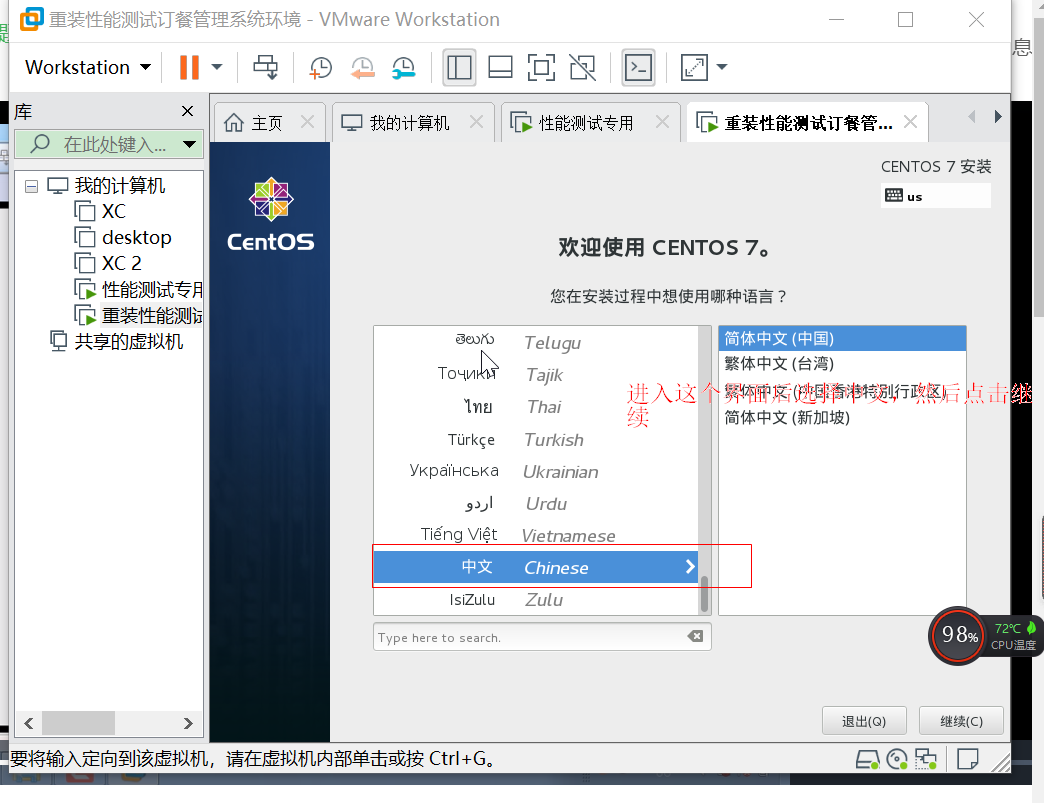Send Ctrl+Alt+Del to virtual machine icon

266,67
